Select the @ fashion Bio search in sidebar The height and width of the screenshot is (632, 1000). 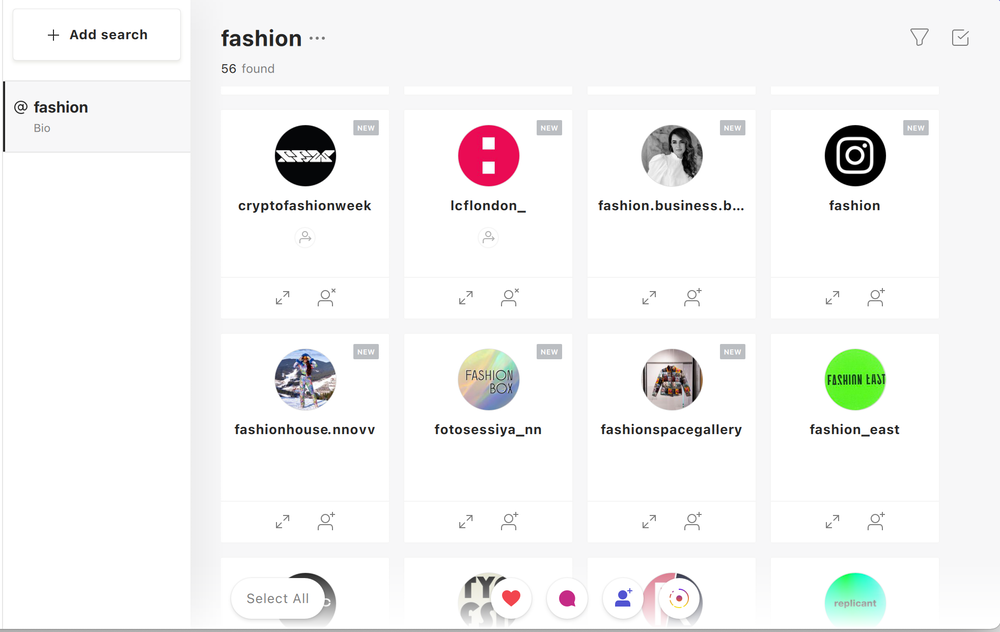pyautogui.click(x=96, y=116)
